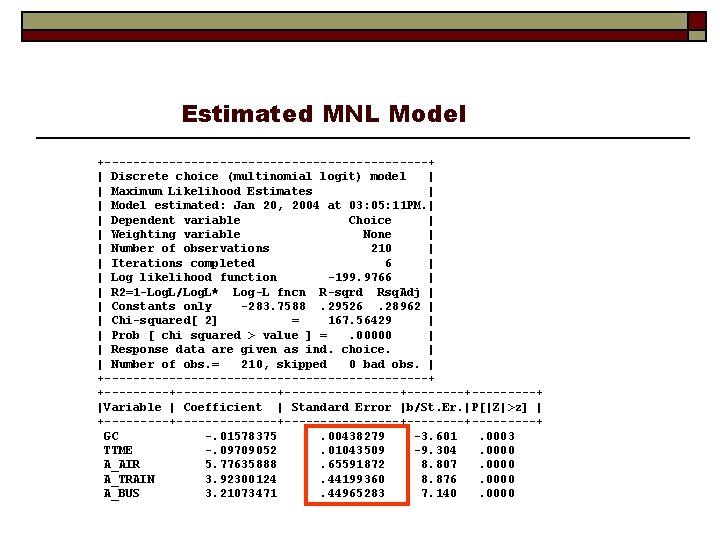Click the TTME z-ratio "-9.304"
This screenshot has width=720, height=540.
click(436, 450)
